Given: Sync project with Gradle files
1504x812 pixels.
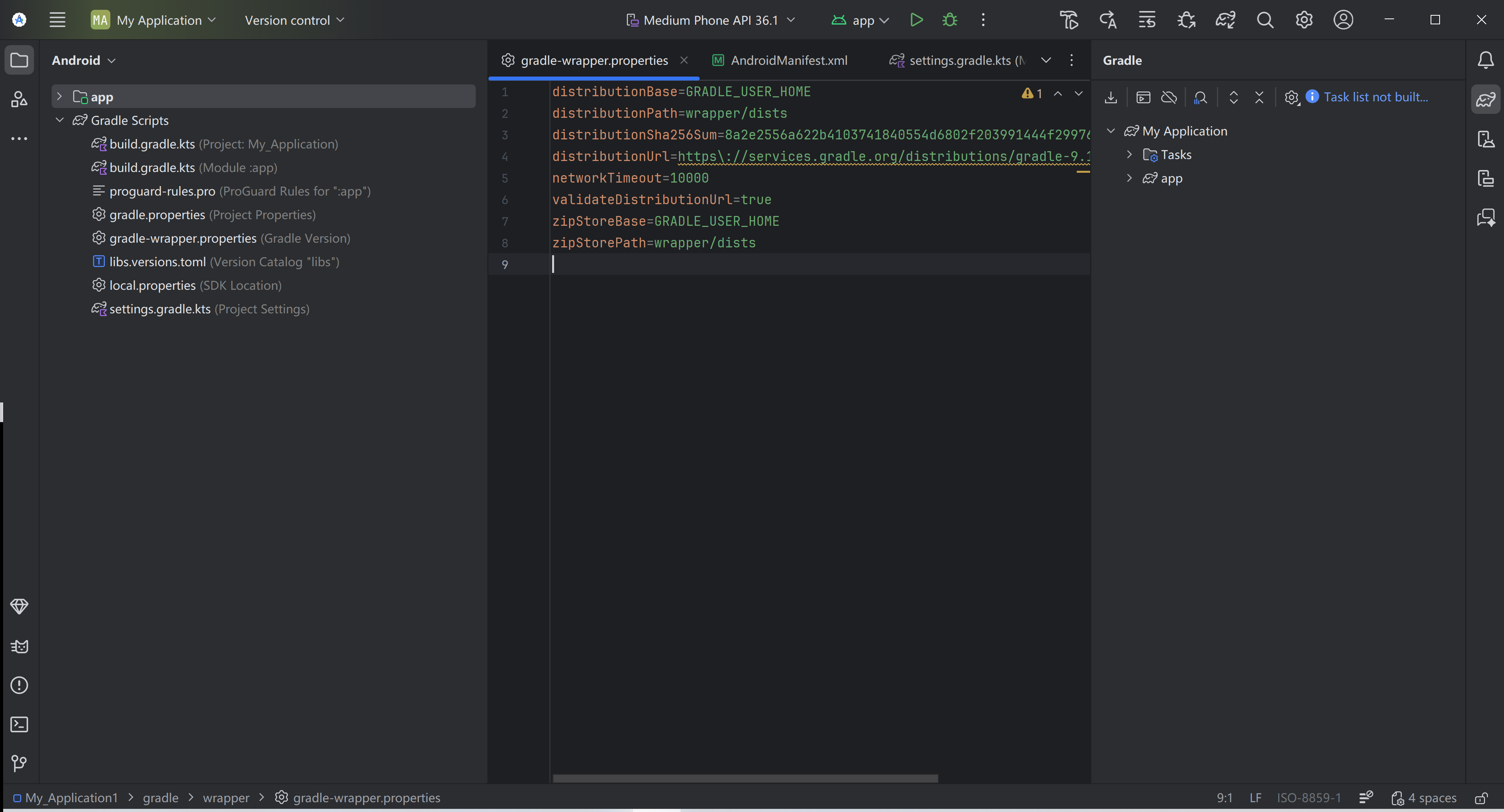Looking at the screenshot, I should (x=1225, y=20).
